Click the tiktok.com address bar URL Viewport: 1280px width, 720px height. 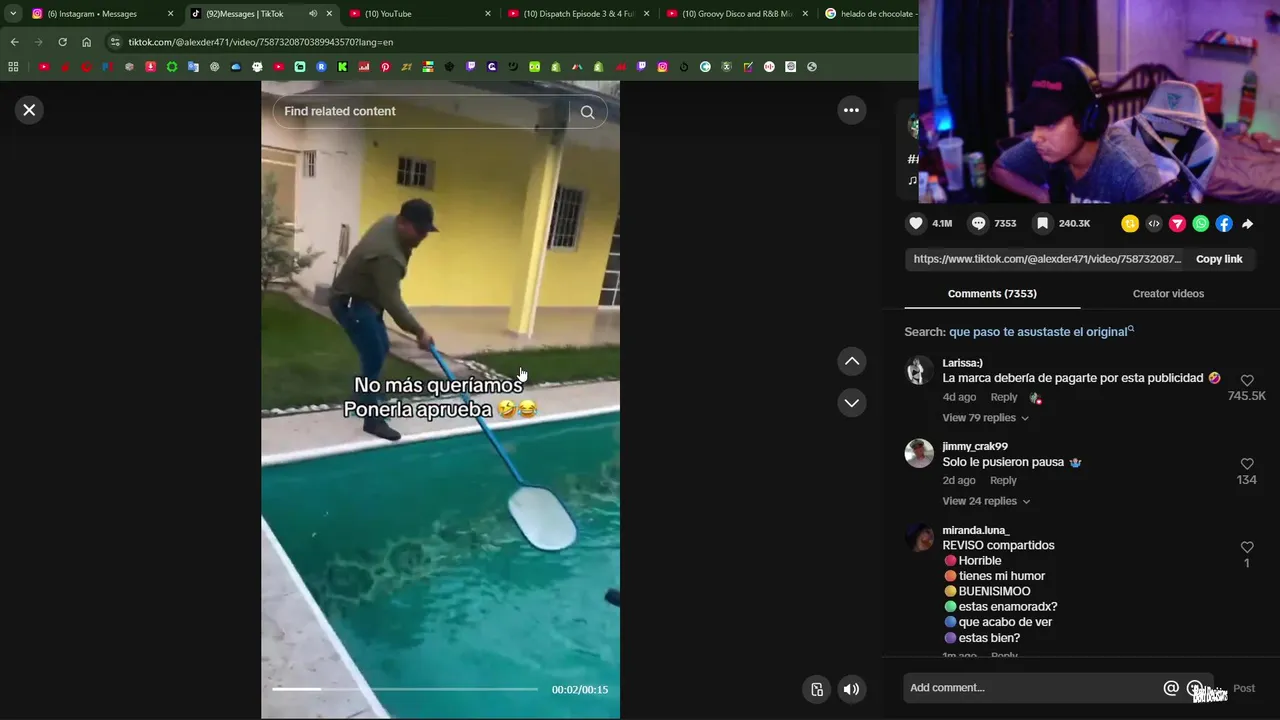coord(260,42)
